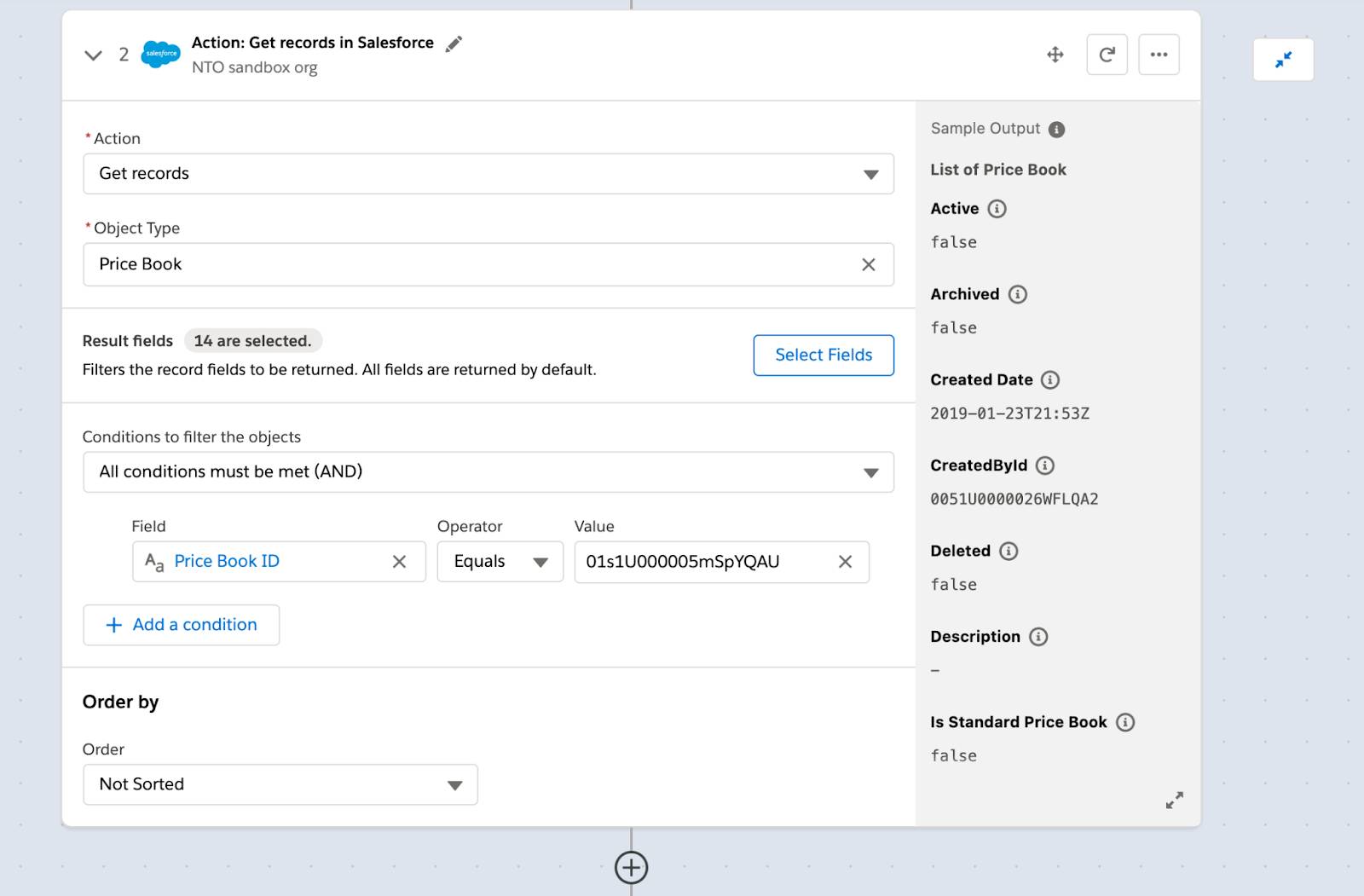The width and height of the screenshot is (1364, 896).
Task: Click the 'Action: Get records in Salesforce' title
Action: pyautogui.click(x=313, y=43)
